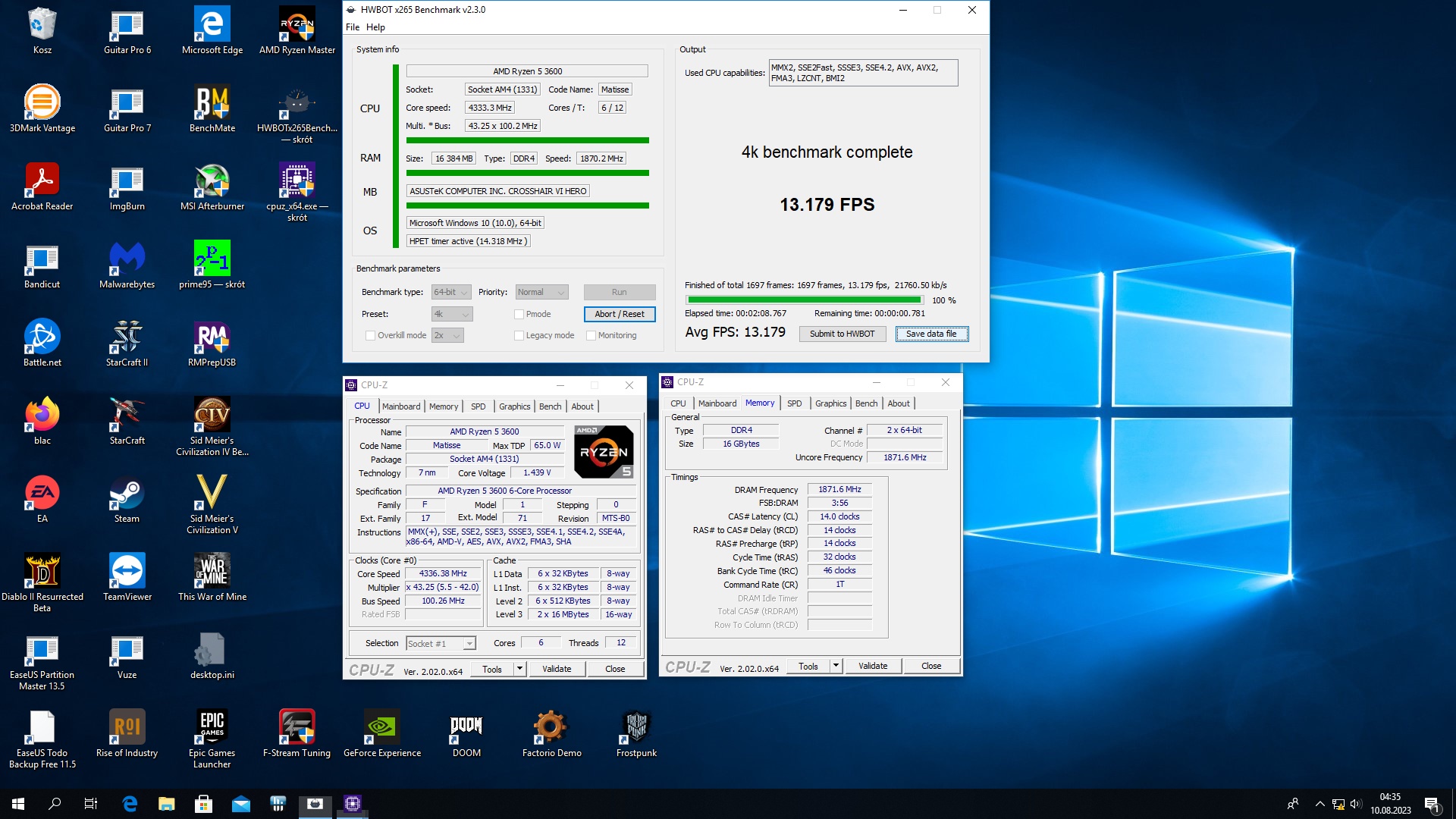Screen dimensions: 1456x819
Task: Launch GeForce Experience desktop icon
Action: tap(382, 734)
